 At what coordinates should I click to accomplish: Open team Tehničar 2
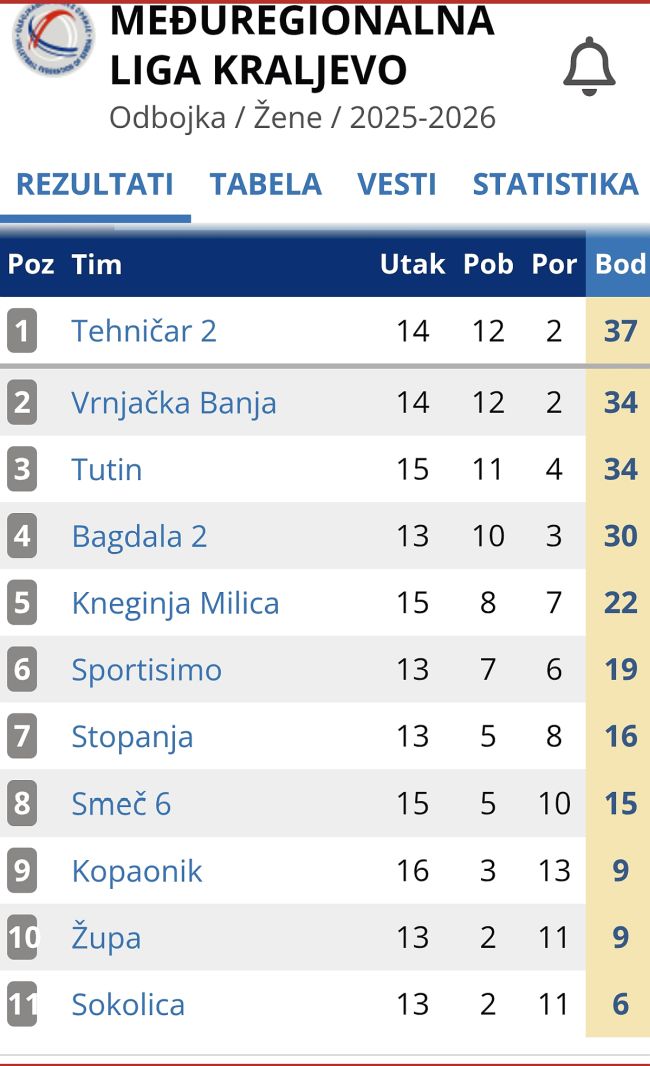144,331
